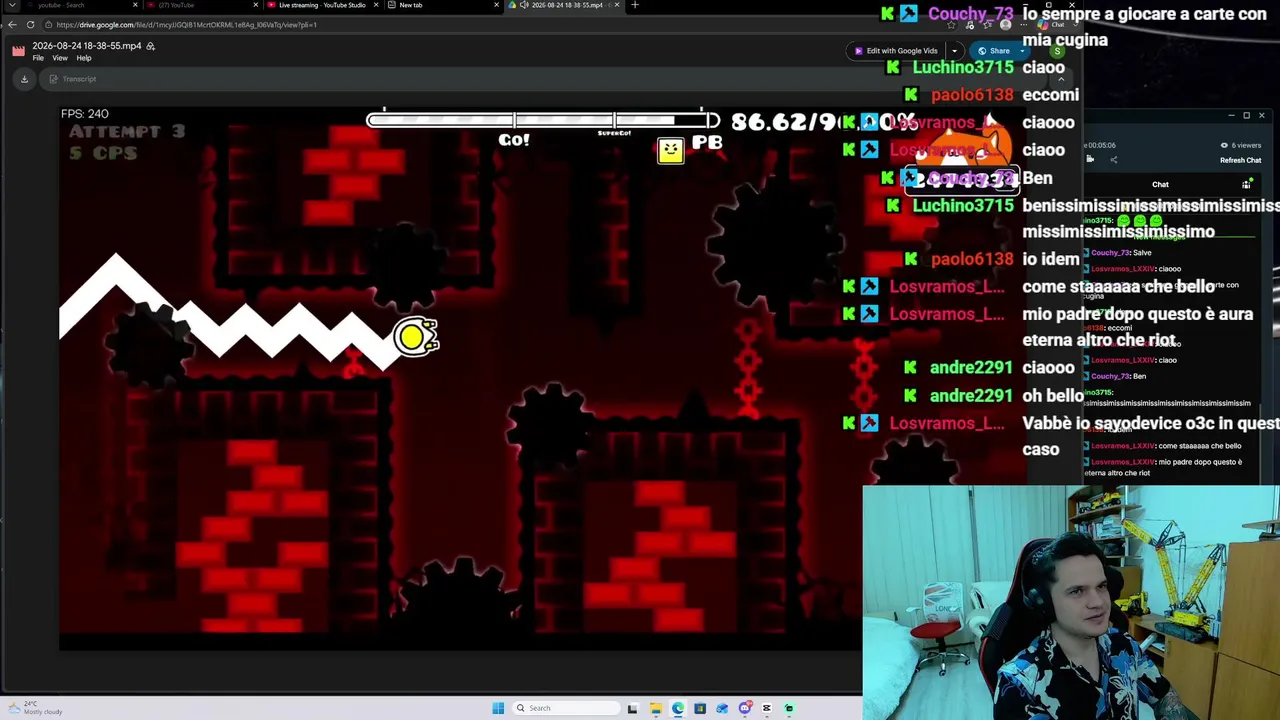The width and height of the screenshot is (1280, 720).
Task: Click the taskbar Search box
Action: pyautogui.click(x=566, y=708)
